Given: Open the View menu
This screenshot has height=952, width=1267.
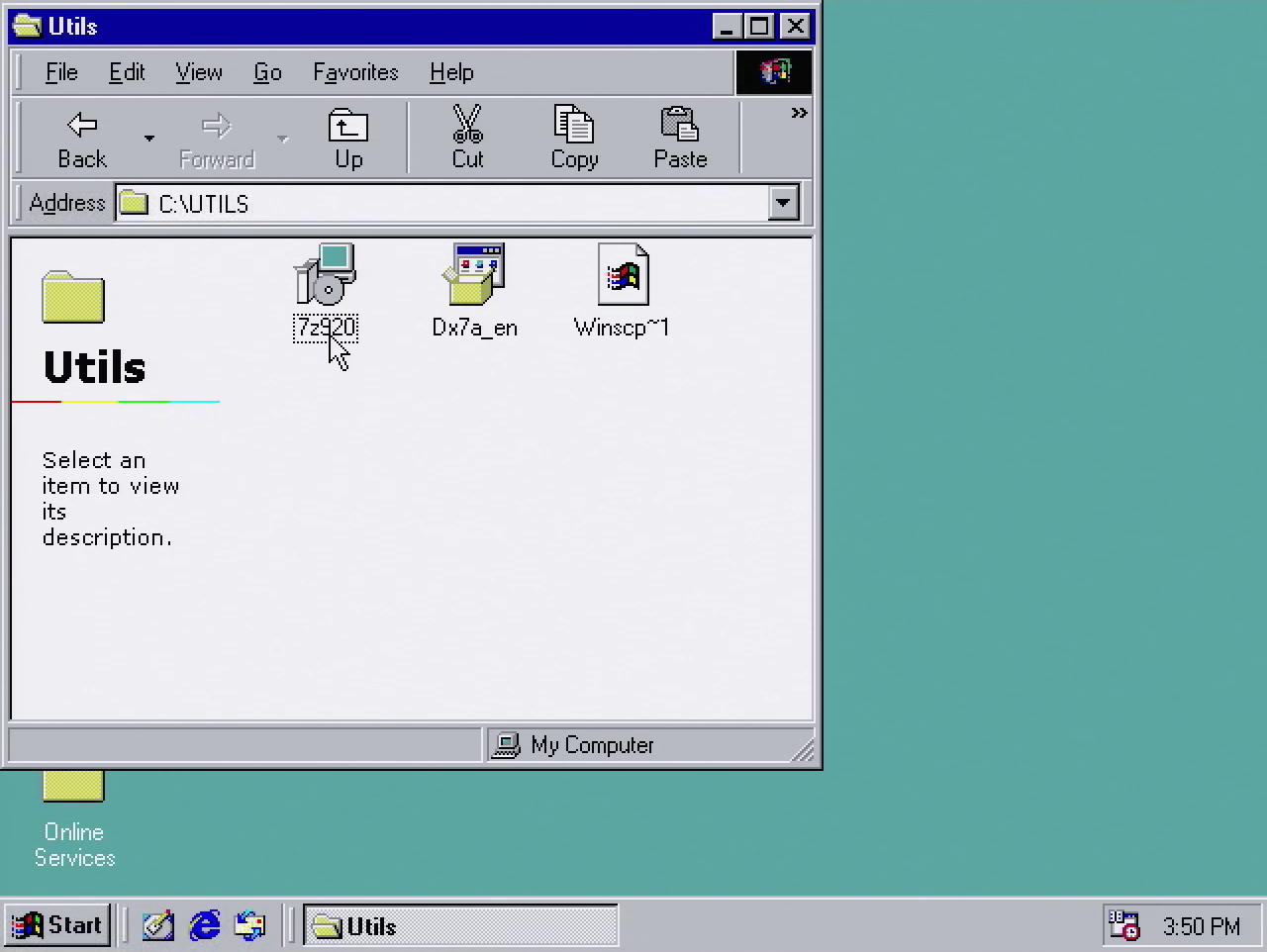Looking at the screenshot, I should click(x=198, y=72).
